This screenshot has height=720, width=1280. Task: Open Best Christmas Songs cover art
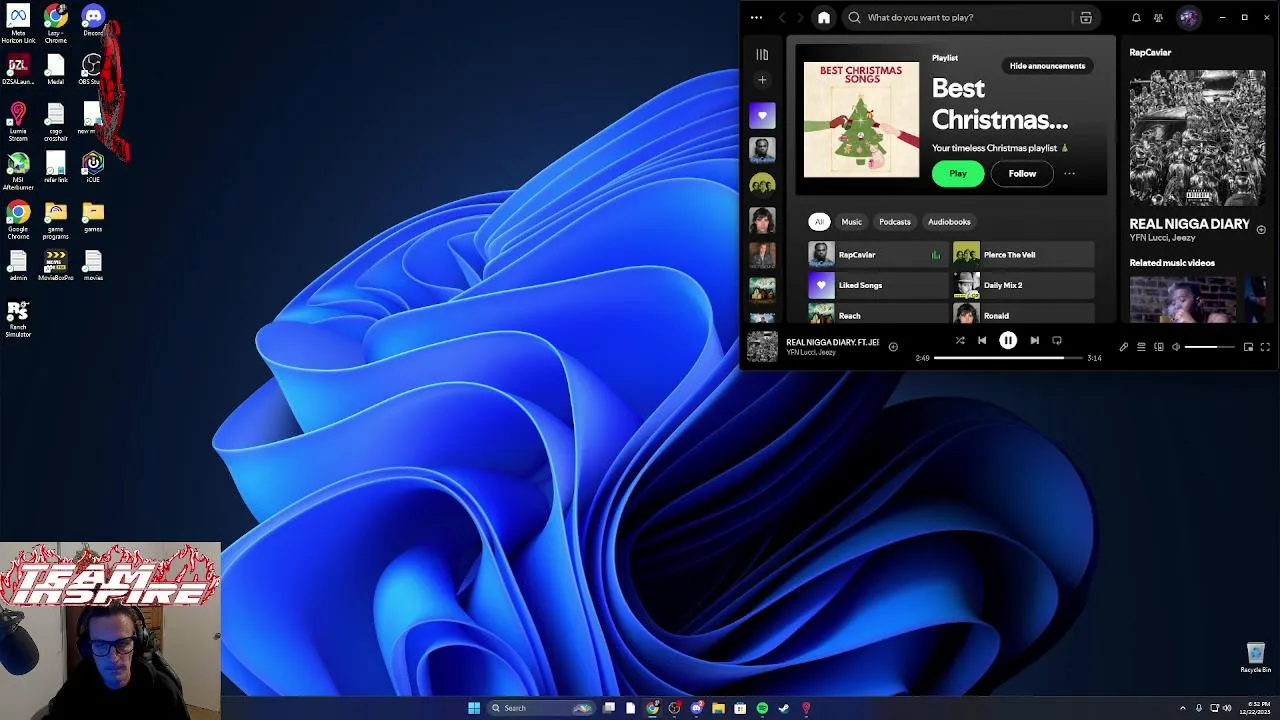[x=861, y=120]
